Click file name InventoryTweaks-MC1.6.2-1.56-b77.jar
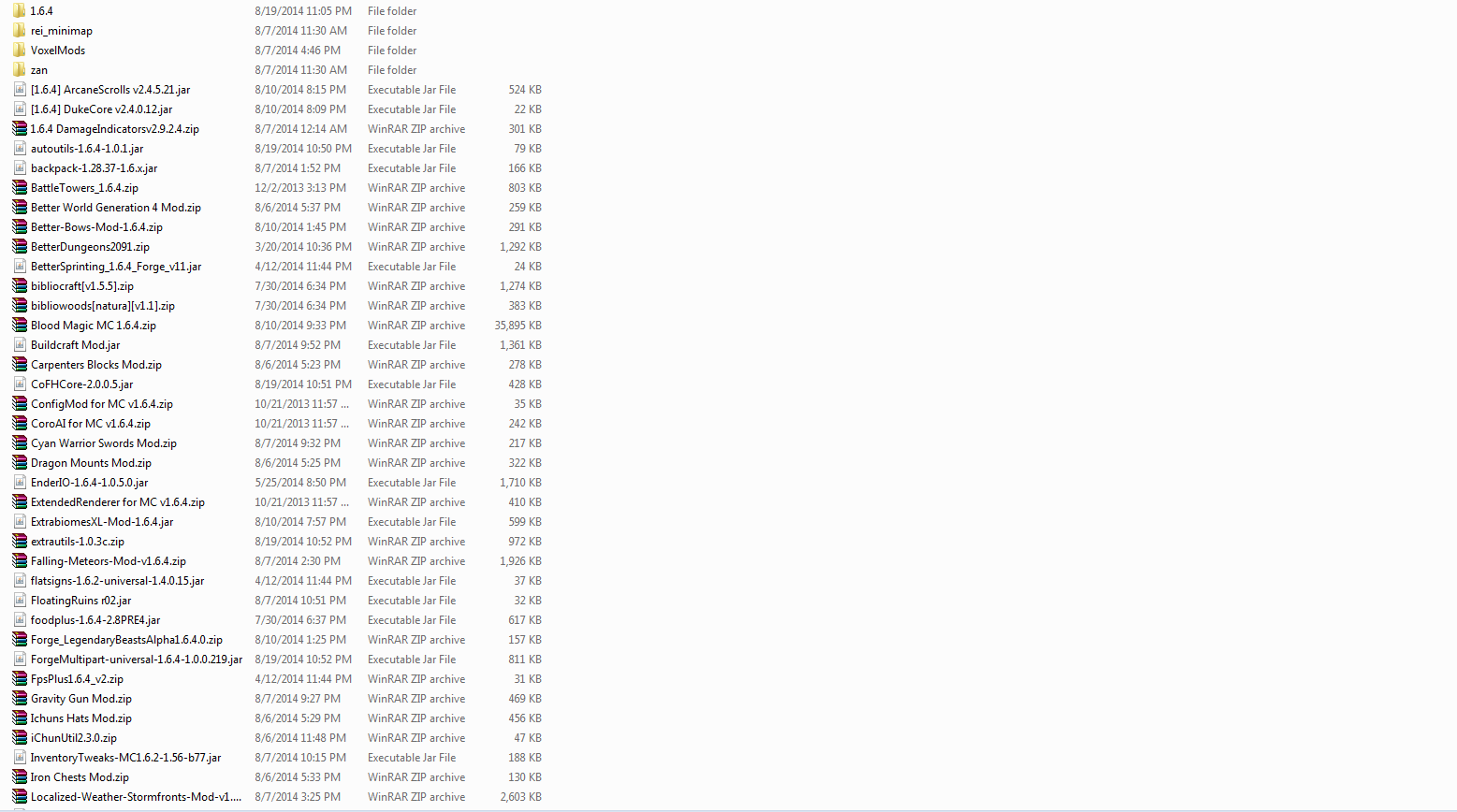 point(126,758)
